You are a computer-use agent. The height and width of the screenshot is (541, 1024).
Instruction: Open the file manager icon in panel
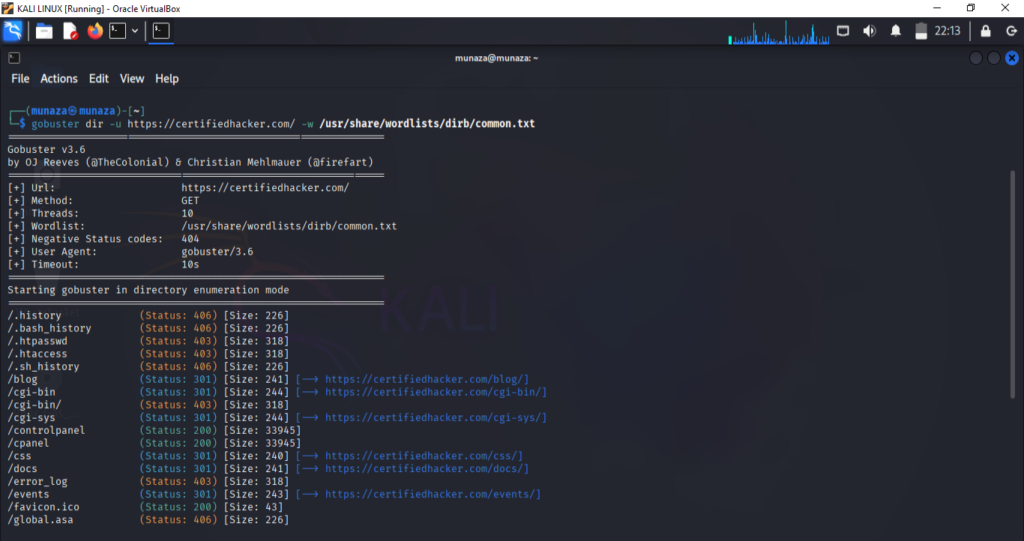coord(44,31)
